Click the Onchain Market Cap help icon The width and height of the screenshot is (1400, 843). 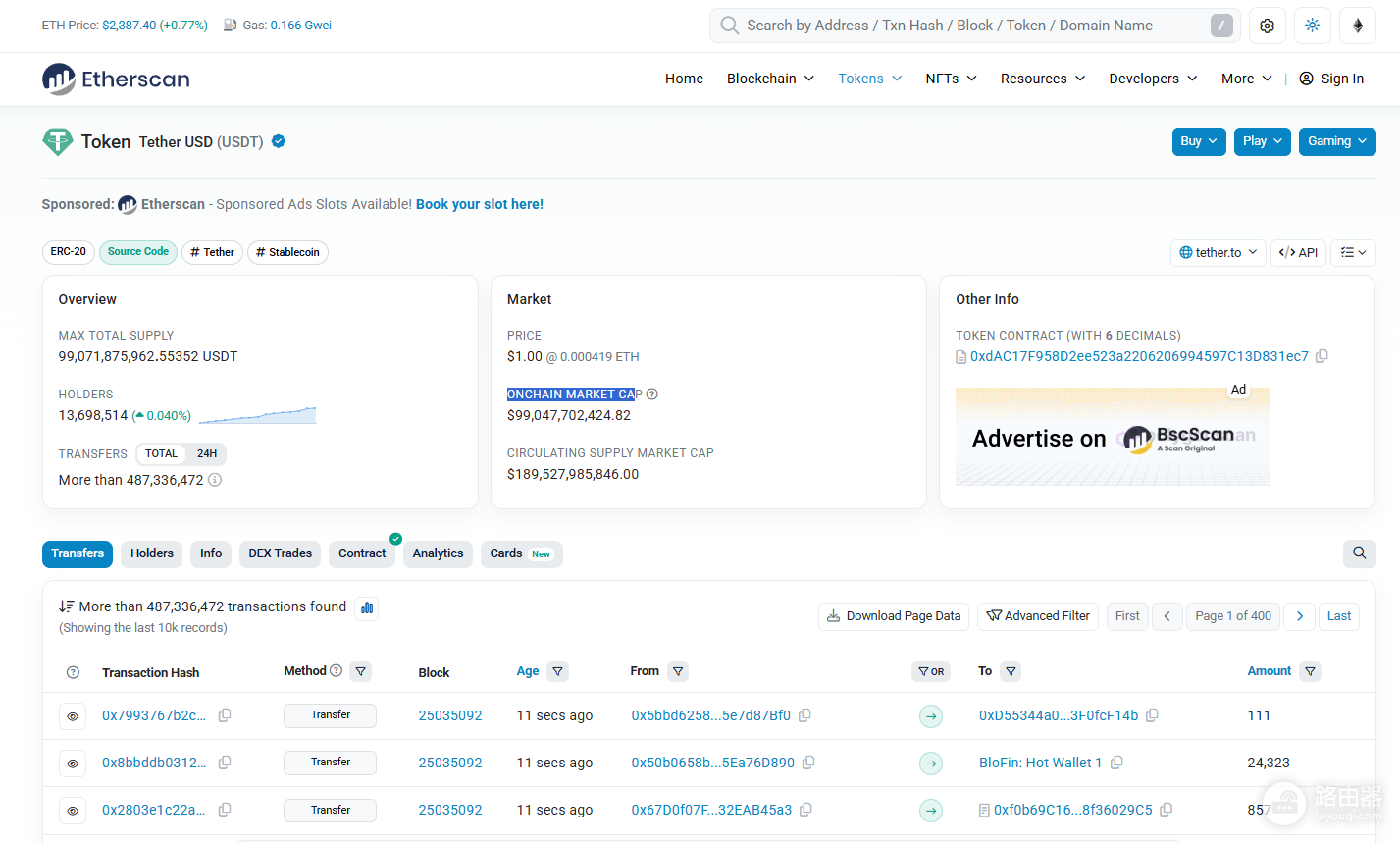pos(652,395)
